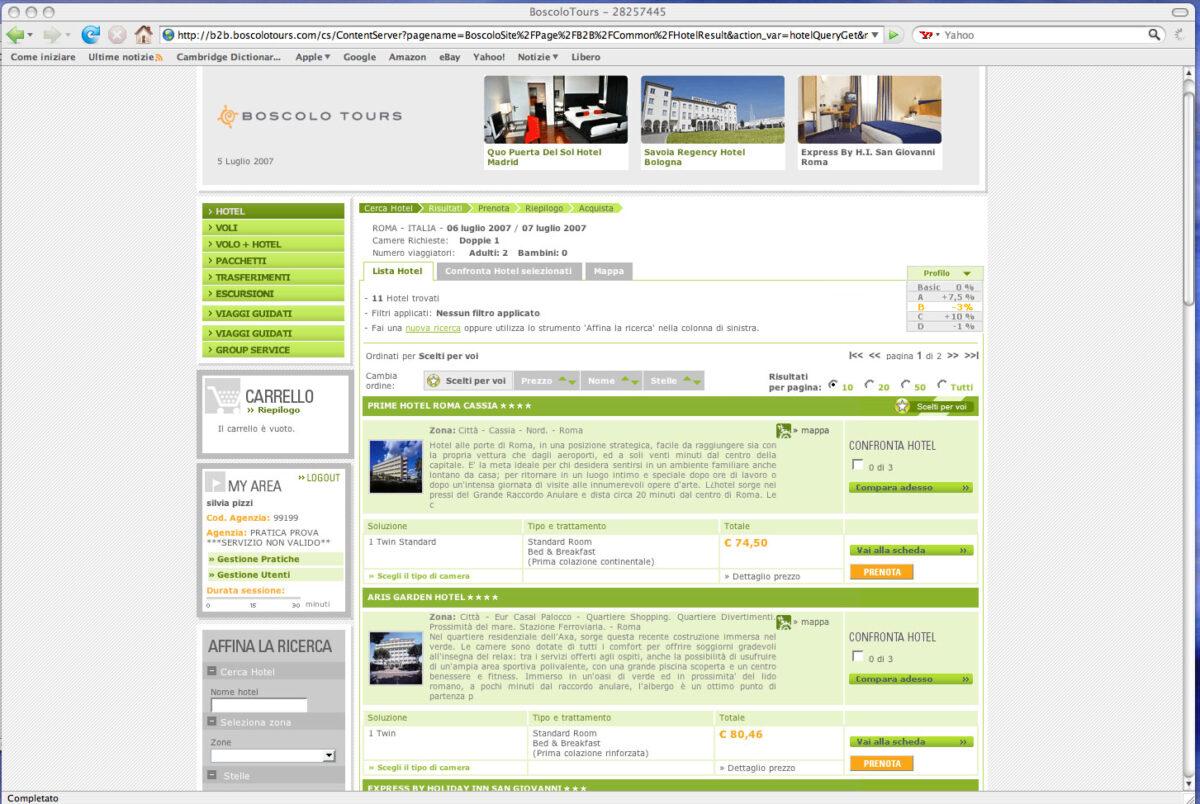Check compare box for Prime Hotel Roma Cassia

pyautogui.click(x=857, y=465)
